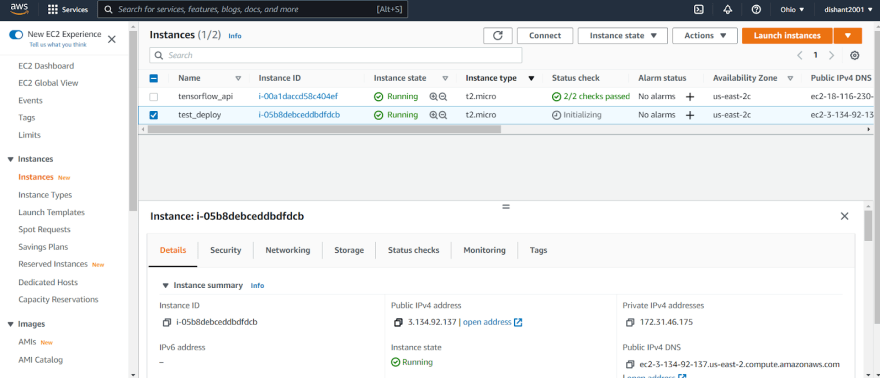Toggle New EC2 Experience switch

pyautogui.click(x=16, y=35)
